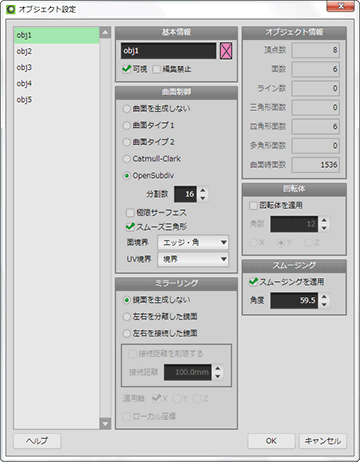This screenshot has height=462, width=360.
Task: Increase the 分割数 value with up arrow
Action: tap(203, 190)
